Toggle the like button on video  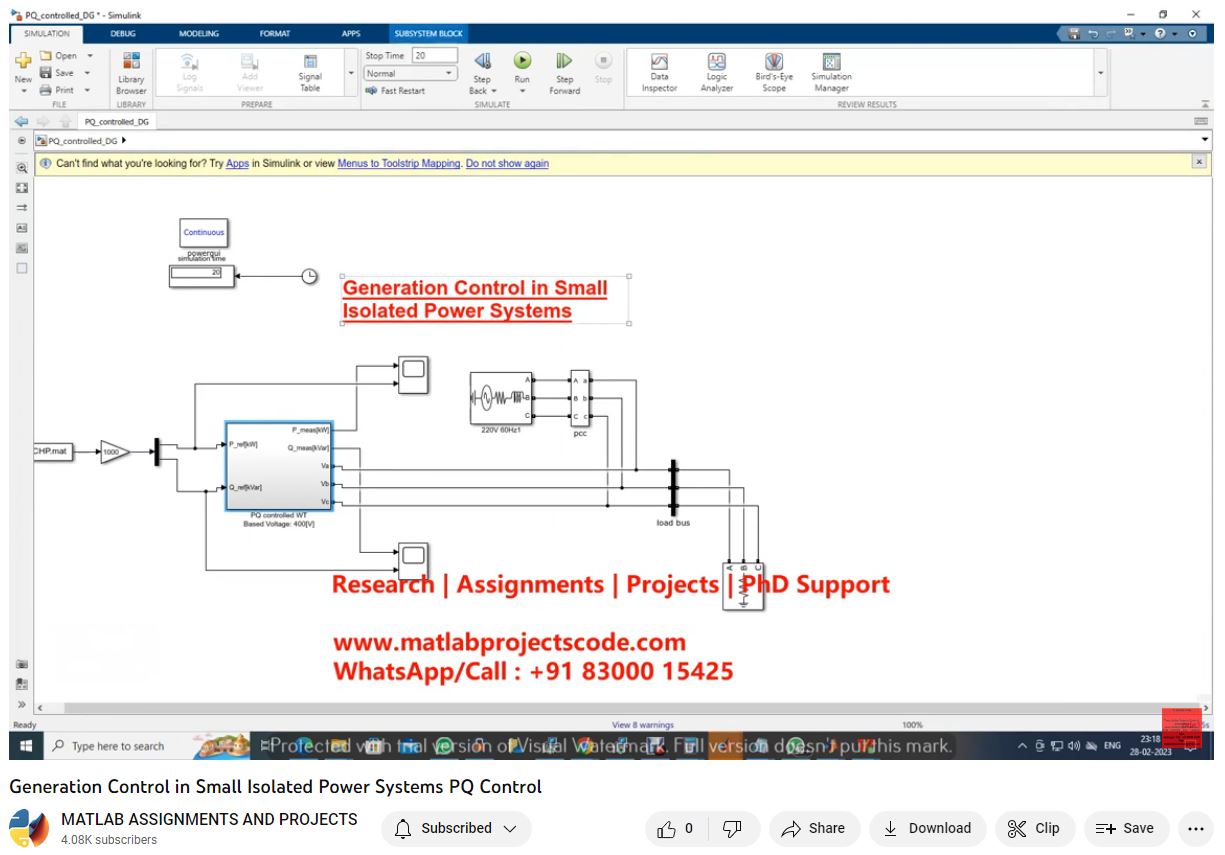pyautogui.click(x=675, y=828)
